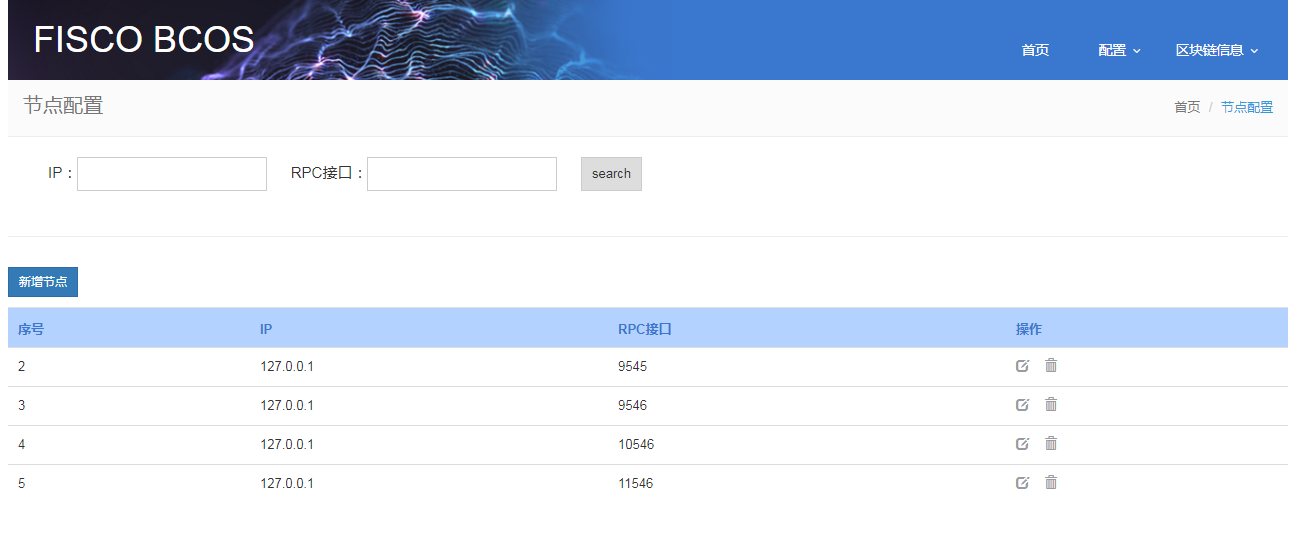Edit the node with RPC port 9546
This screenshot has height=534, width=1301.
(x=1022, y=405)
